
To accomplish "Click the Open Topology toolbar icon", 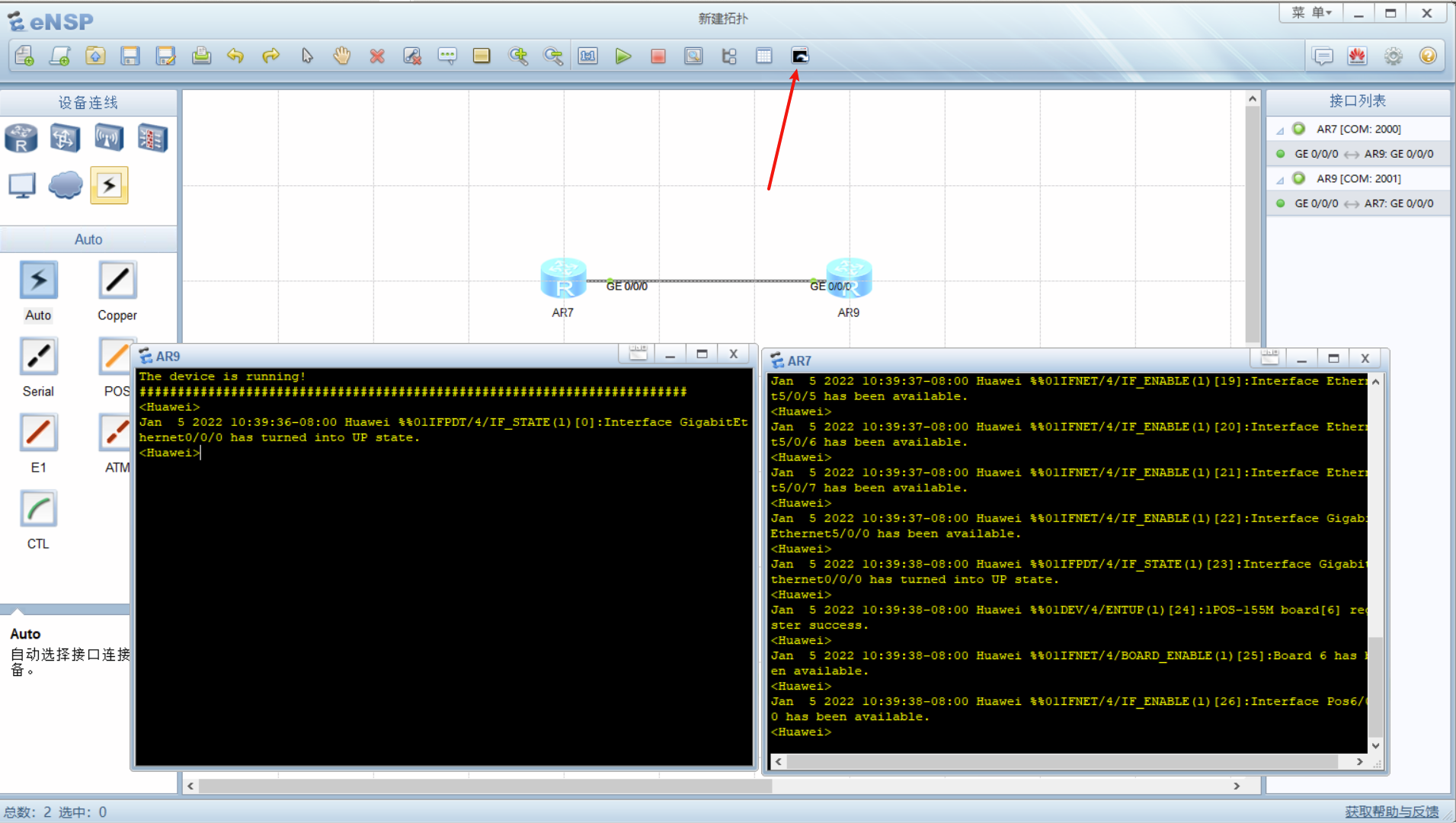I will [x=95, y=56].
